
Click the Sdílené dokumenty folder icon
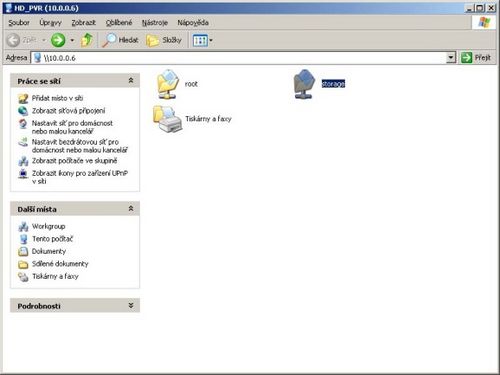(23, 264)
